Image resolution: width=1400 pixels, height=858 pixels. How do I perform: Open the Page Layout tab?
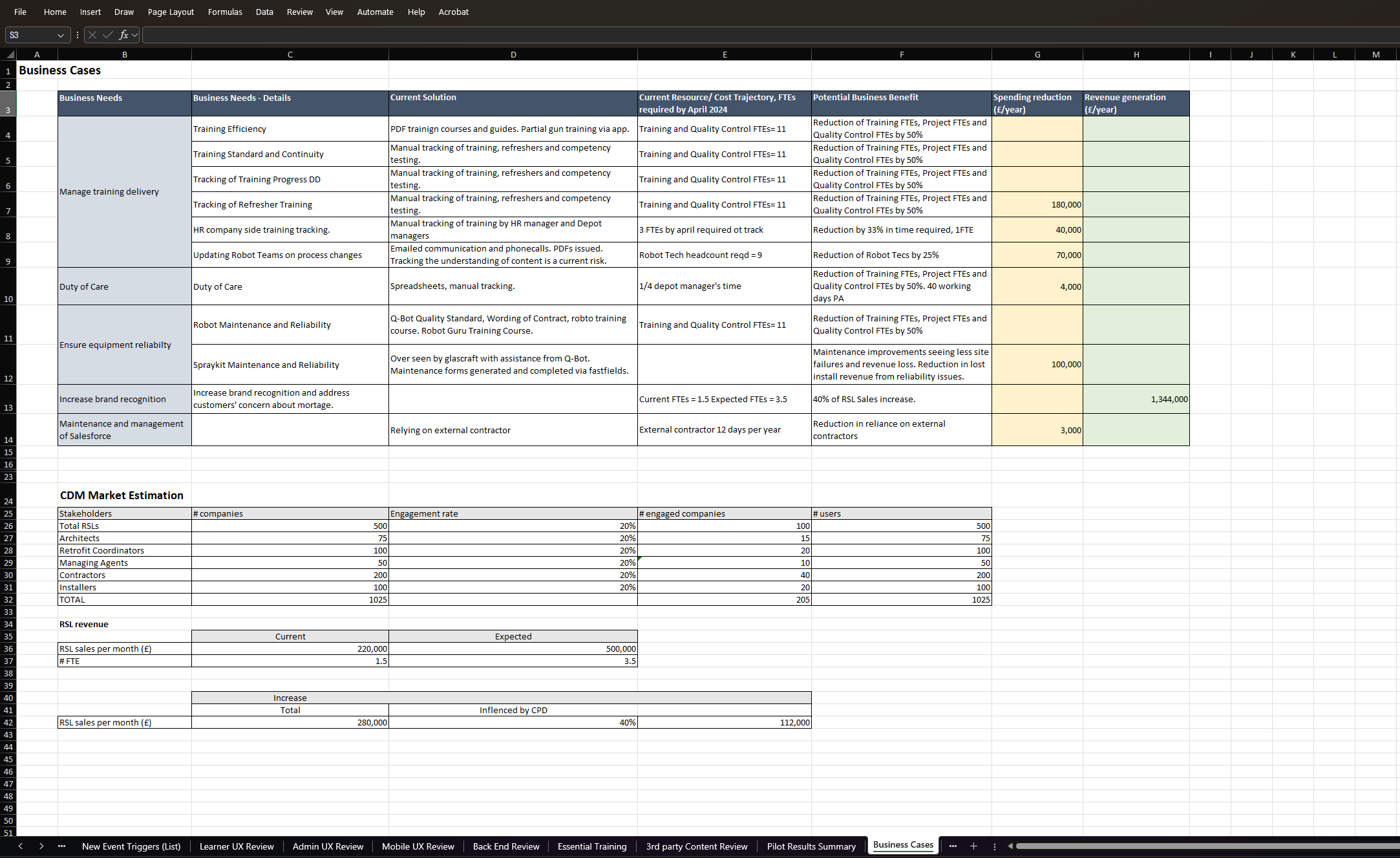(171, 12)
